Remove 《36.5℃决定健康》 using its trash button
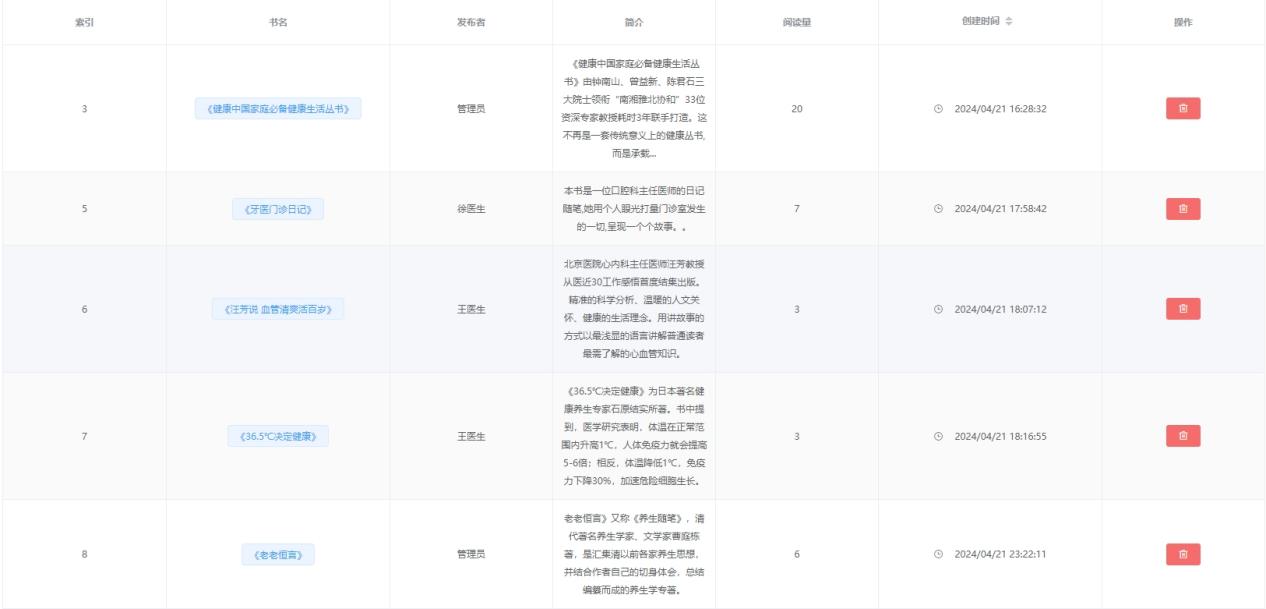1266x609 pixels. (x=1183, y=436)
